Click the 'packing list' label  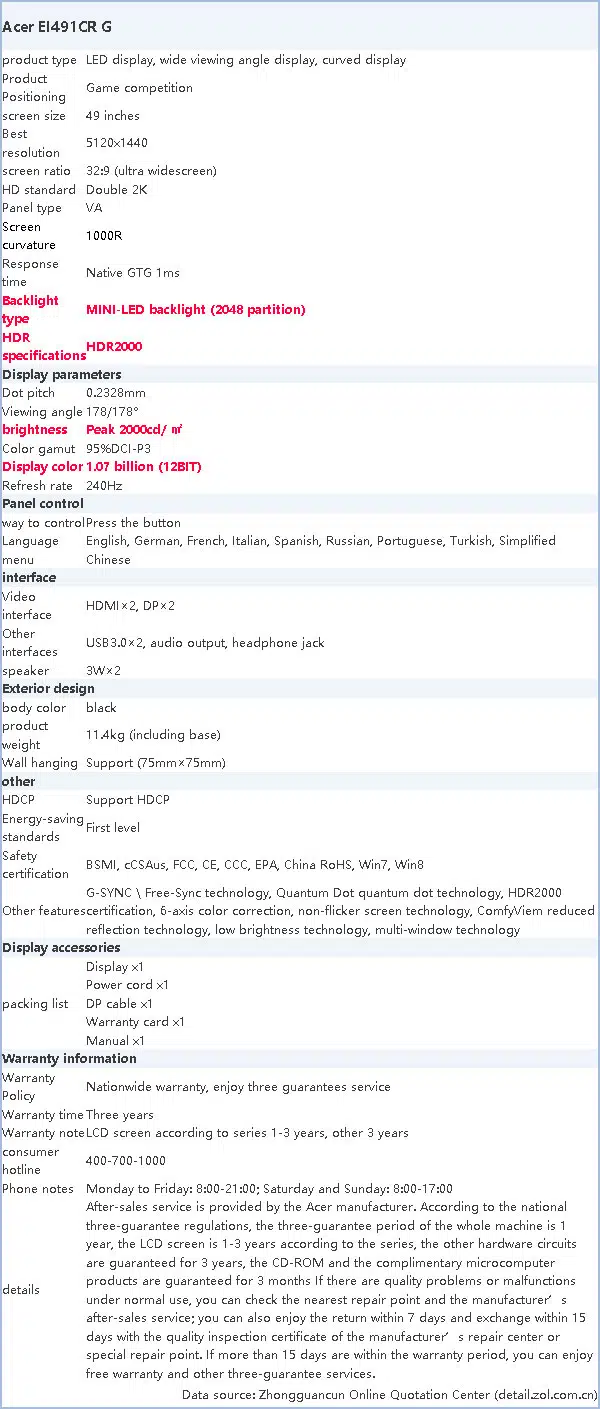click(35, 1004)
